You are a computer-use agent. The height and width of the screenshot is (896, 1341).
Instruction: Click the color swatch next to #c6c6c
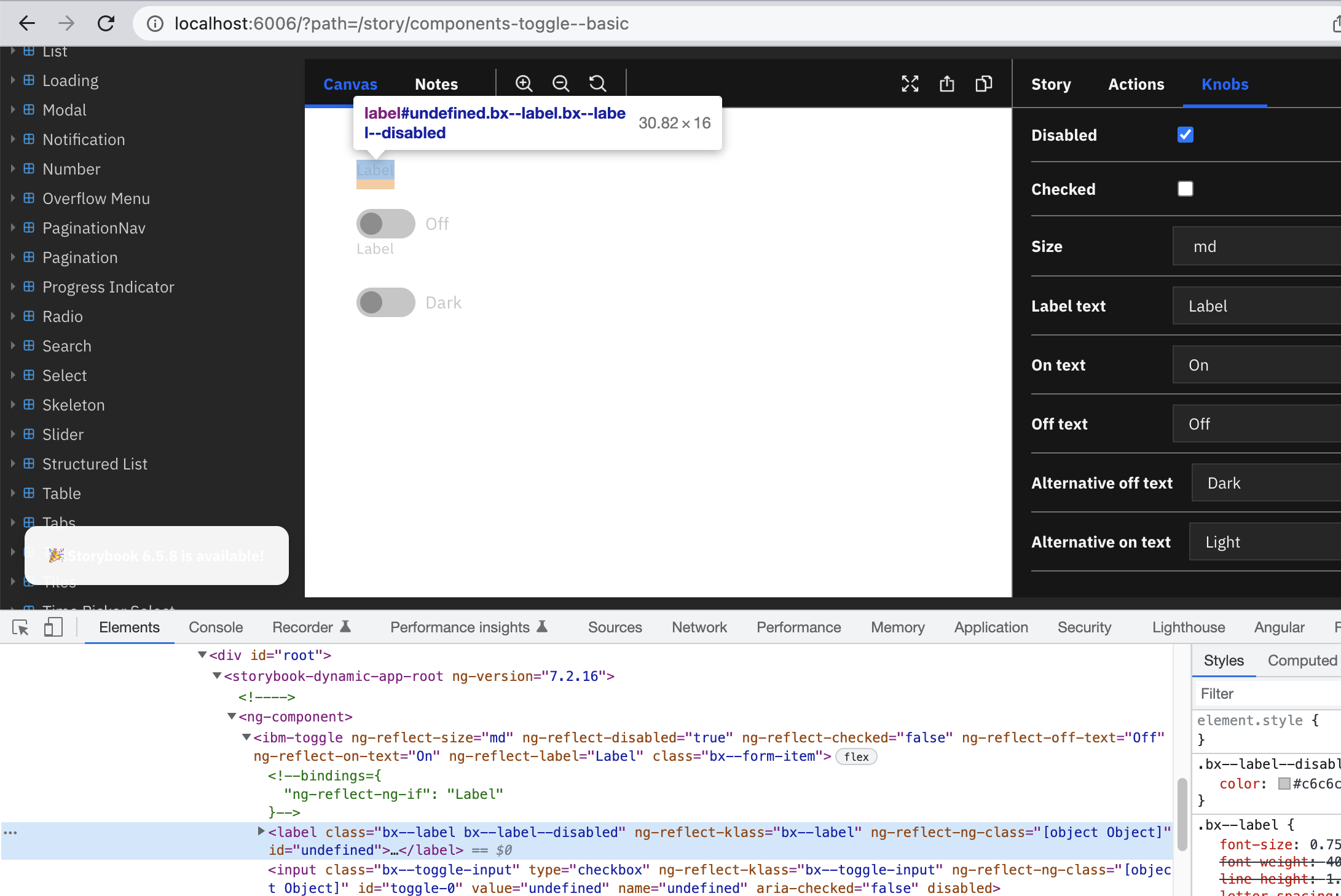(x=1284, y=784)
